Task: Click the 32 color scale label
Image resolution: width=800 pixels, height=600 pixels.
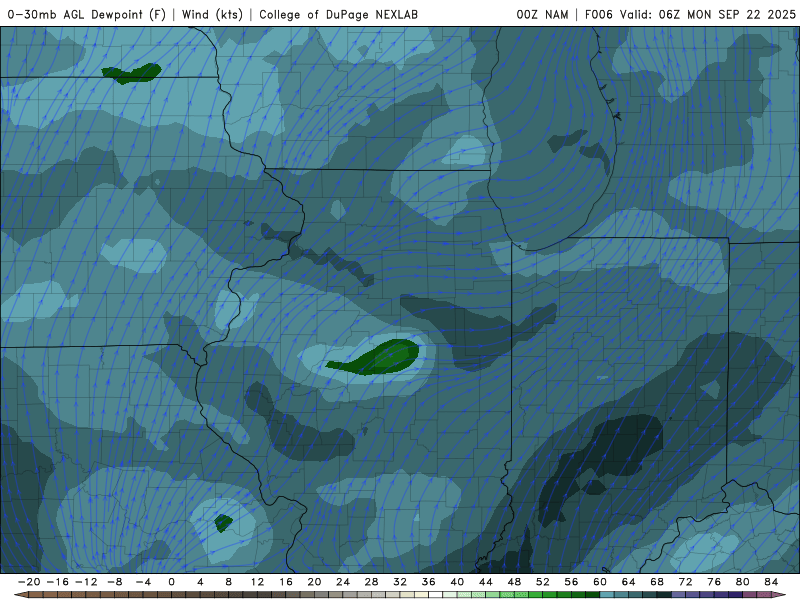Action: [x=400, y=582]
